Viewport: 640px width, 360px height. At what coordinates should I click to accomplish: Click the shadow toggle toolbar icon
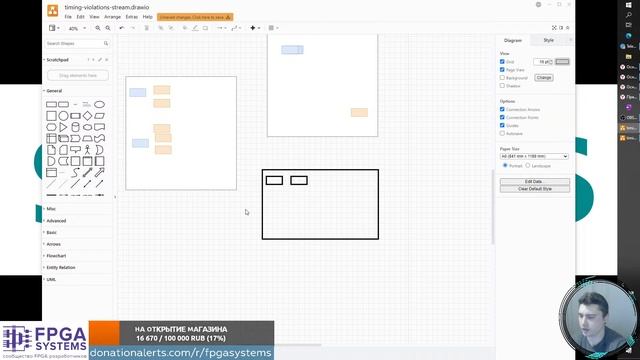tap(205, 28)
